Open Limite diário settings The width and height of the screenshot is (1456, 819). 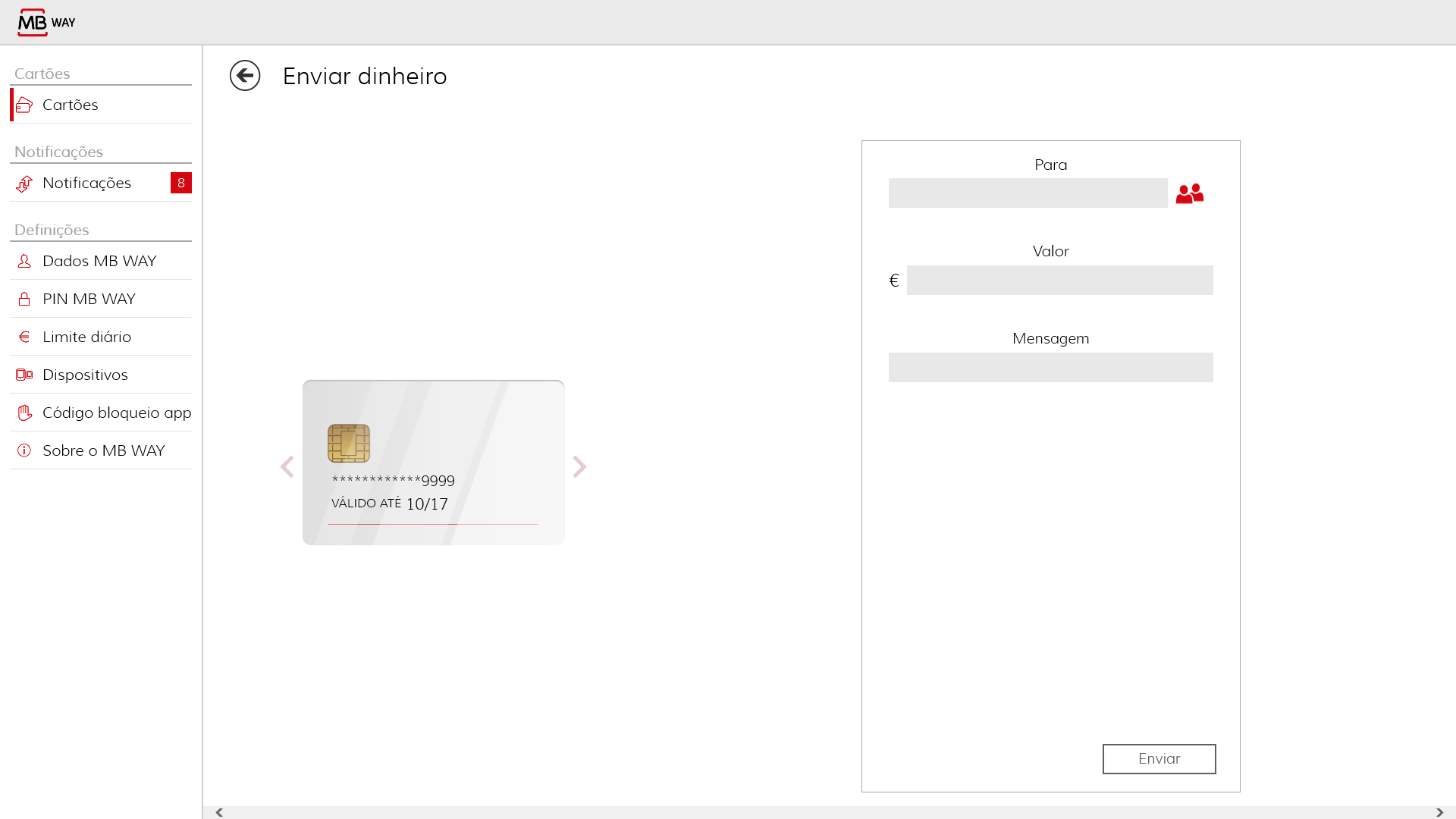click(86, 337)
